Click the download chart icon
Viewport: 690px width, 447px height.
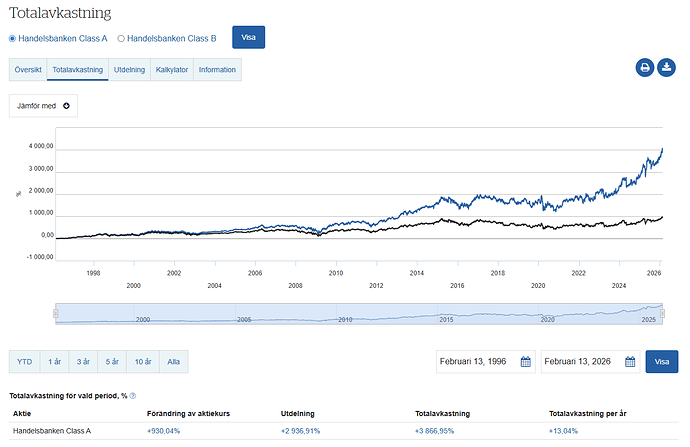[666, 68]
